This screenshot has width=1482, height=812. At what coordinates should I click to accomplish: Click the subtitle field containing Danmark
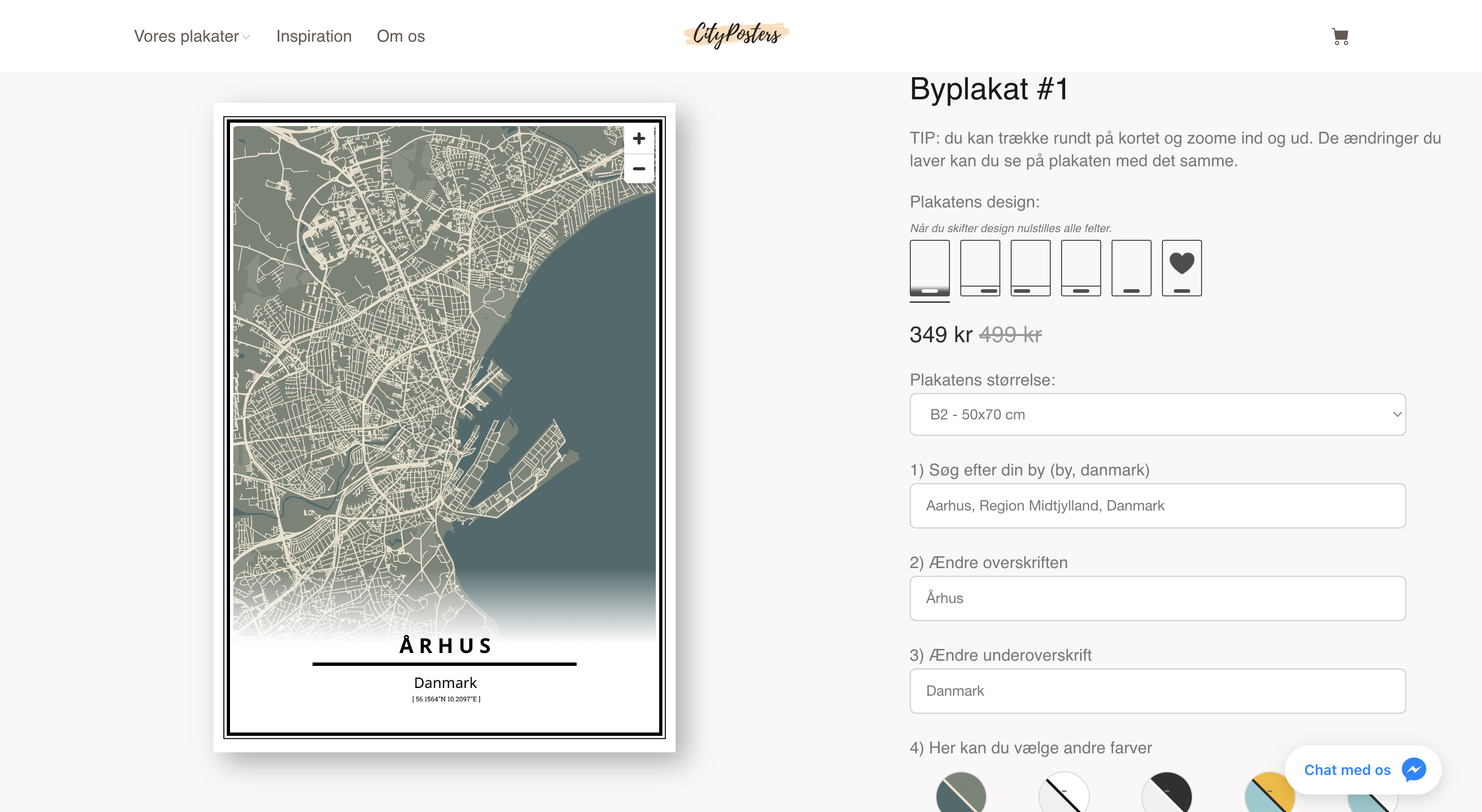(x=1157, y=691)
